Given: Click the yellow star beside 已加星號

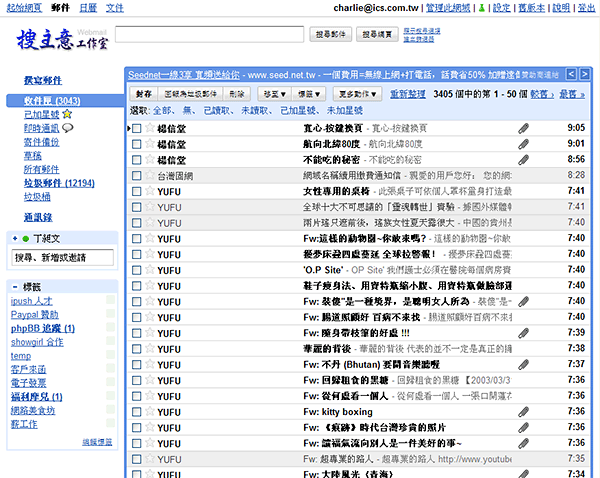Looking at the screenshot, I should point(67,114).
